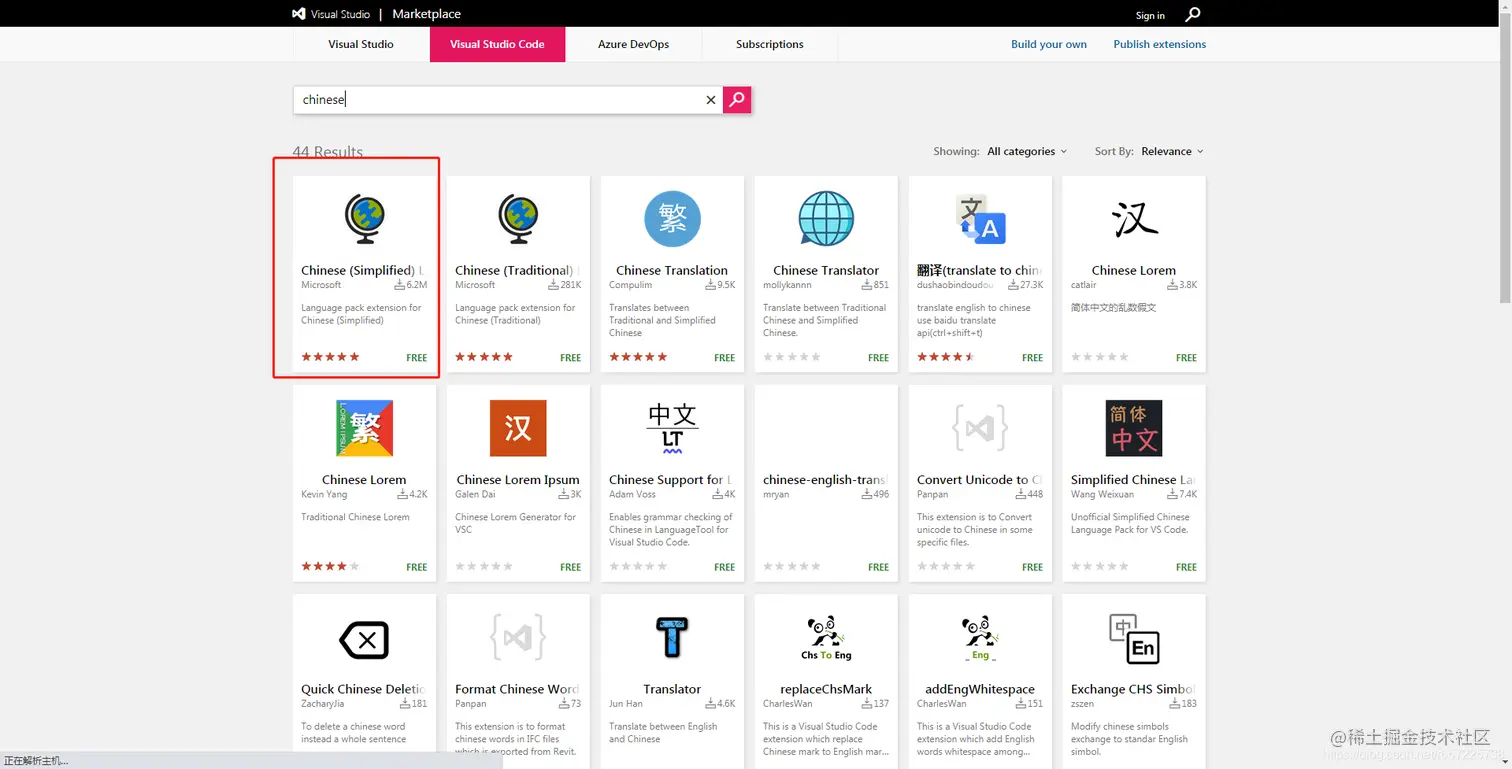Click 281K download count
The image size is (1512, 769).
[x=565, y=285]
